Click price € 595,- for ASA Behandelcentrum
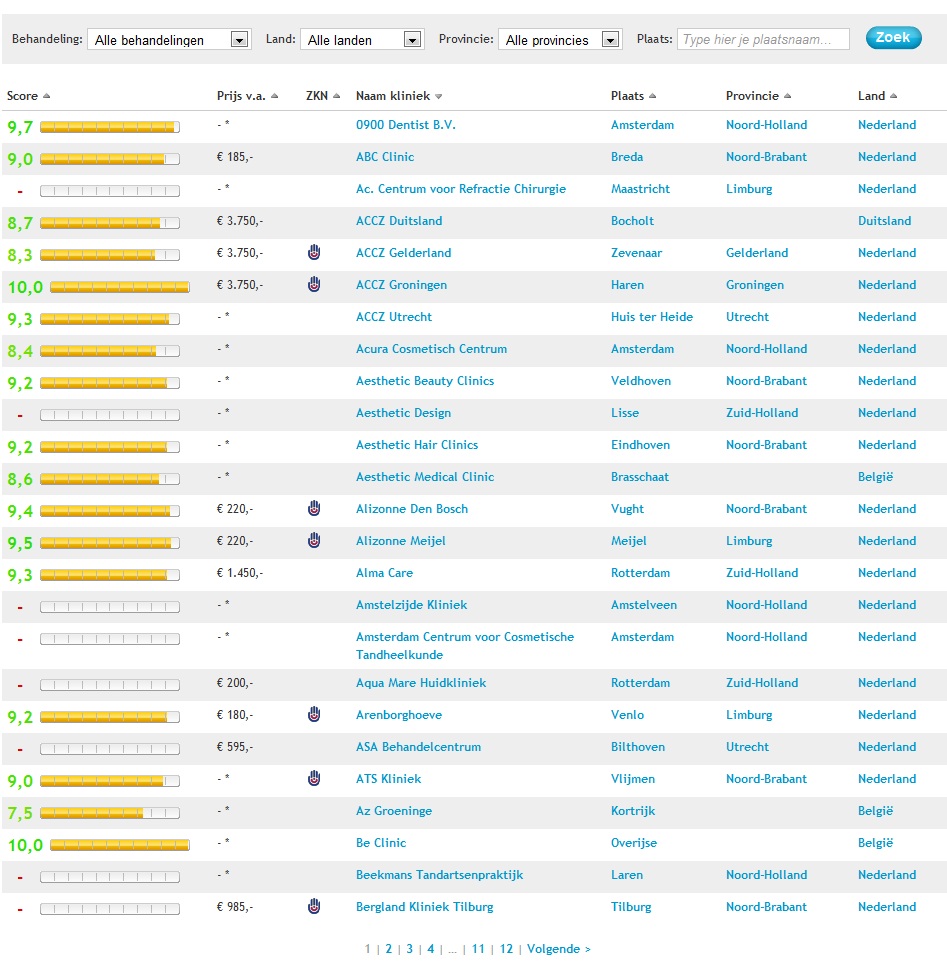The height and width of the screenshot is (965, 947). pyautogui.click(x=234, y=747)
